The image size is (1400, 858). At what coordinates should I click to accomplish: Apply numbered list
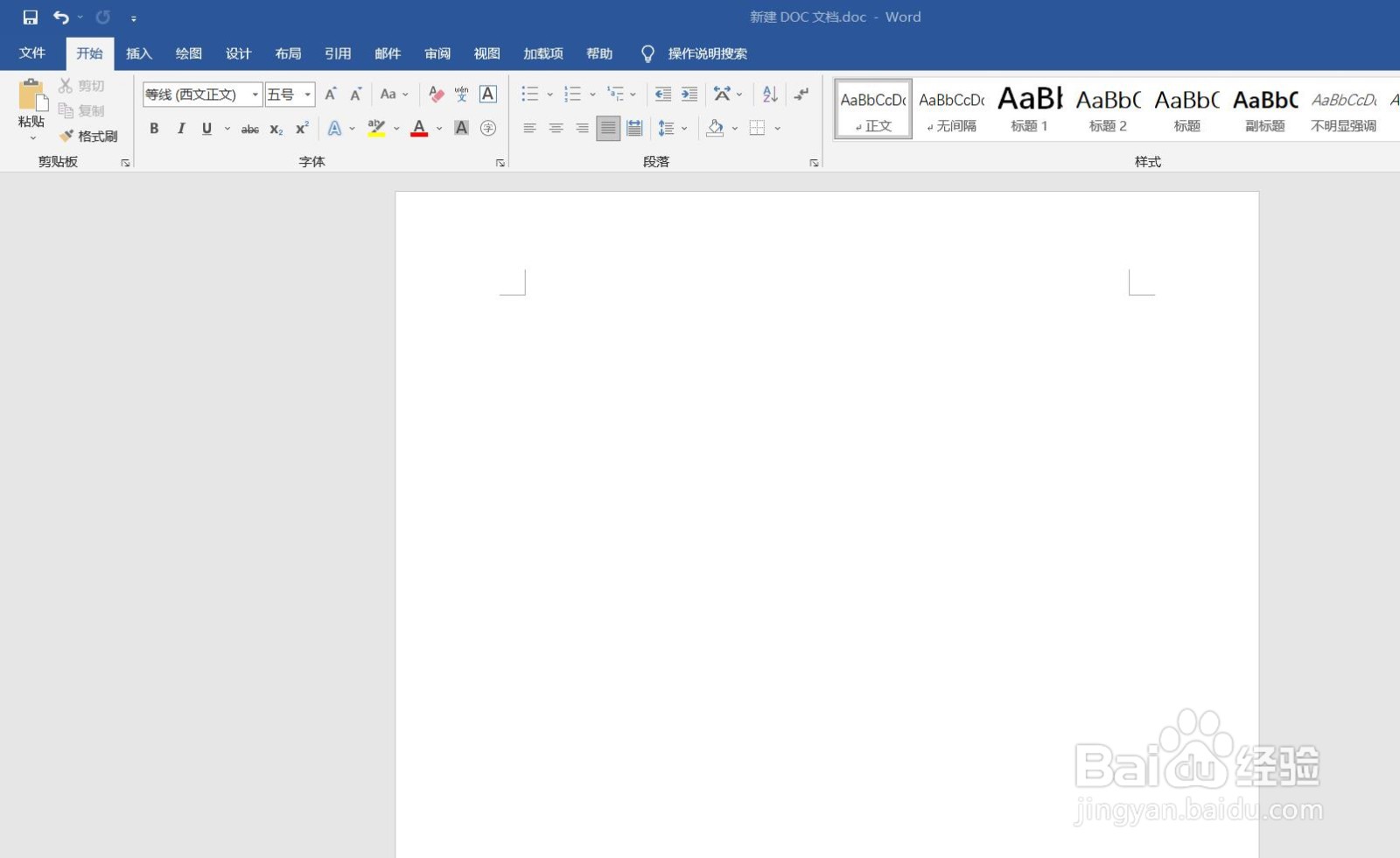572,95
